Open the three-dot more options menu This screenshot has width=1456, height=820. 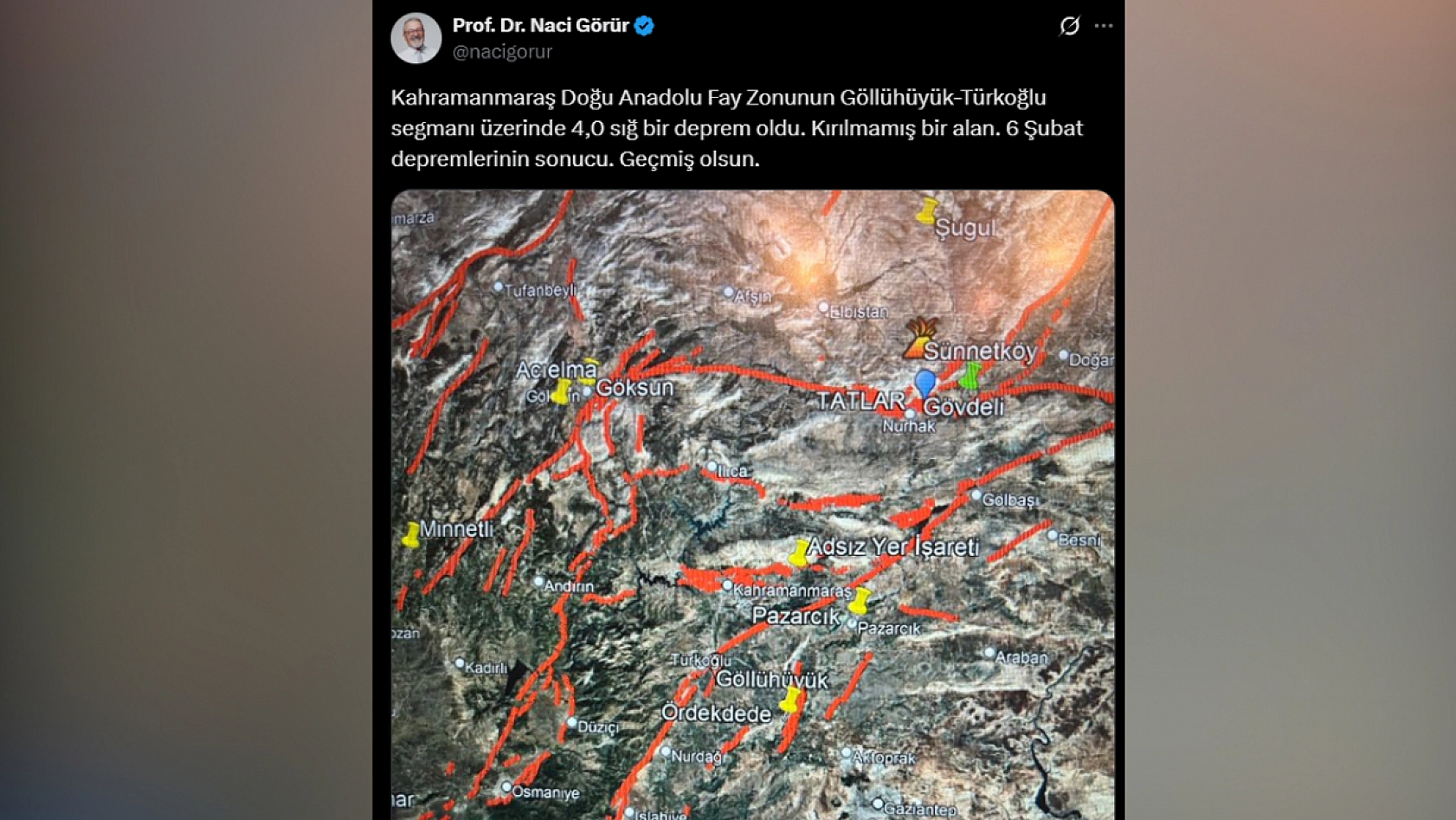[1104, 26]
